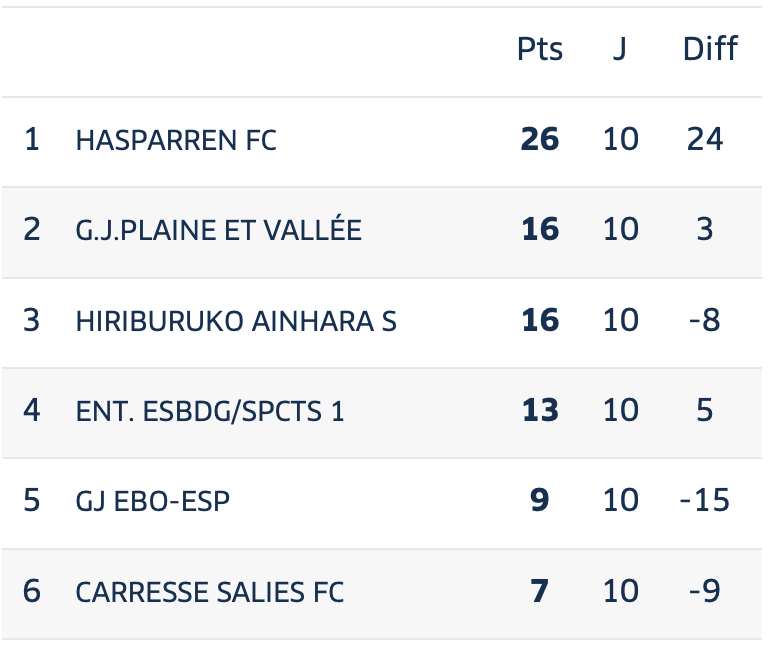Screen dimensions: 776x650
Task: Open the HASPARREN FC team row
Action: pyautogui.click(x=382, y=142)
